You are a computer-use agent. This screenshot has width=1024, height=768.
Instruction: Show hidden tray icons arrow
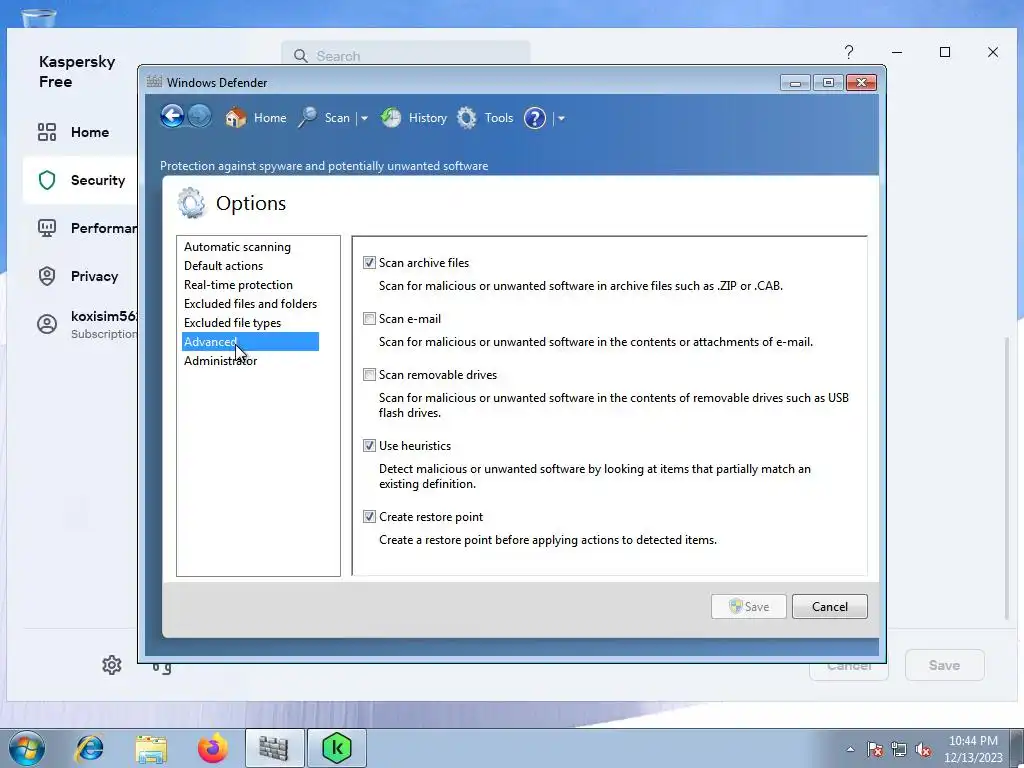tap(850, 749)
